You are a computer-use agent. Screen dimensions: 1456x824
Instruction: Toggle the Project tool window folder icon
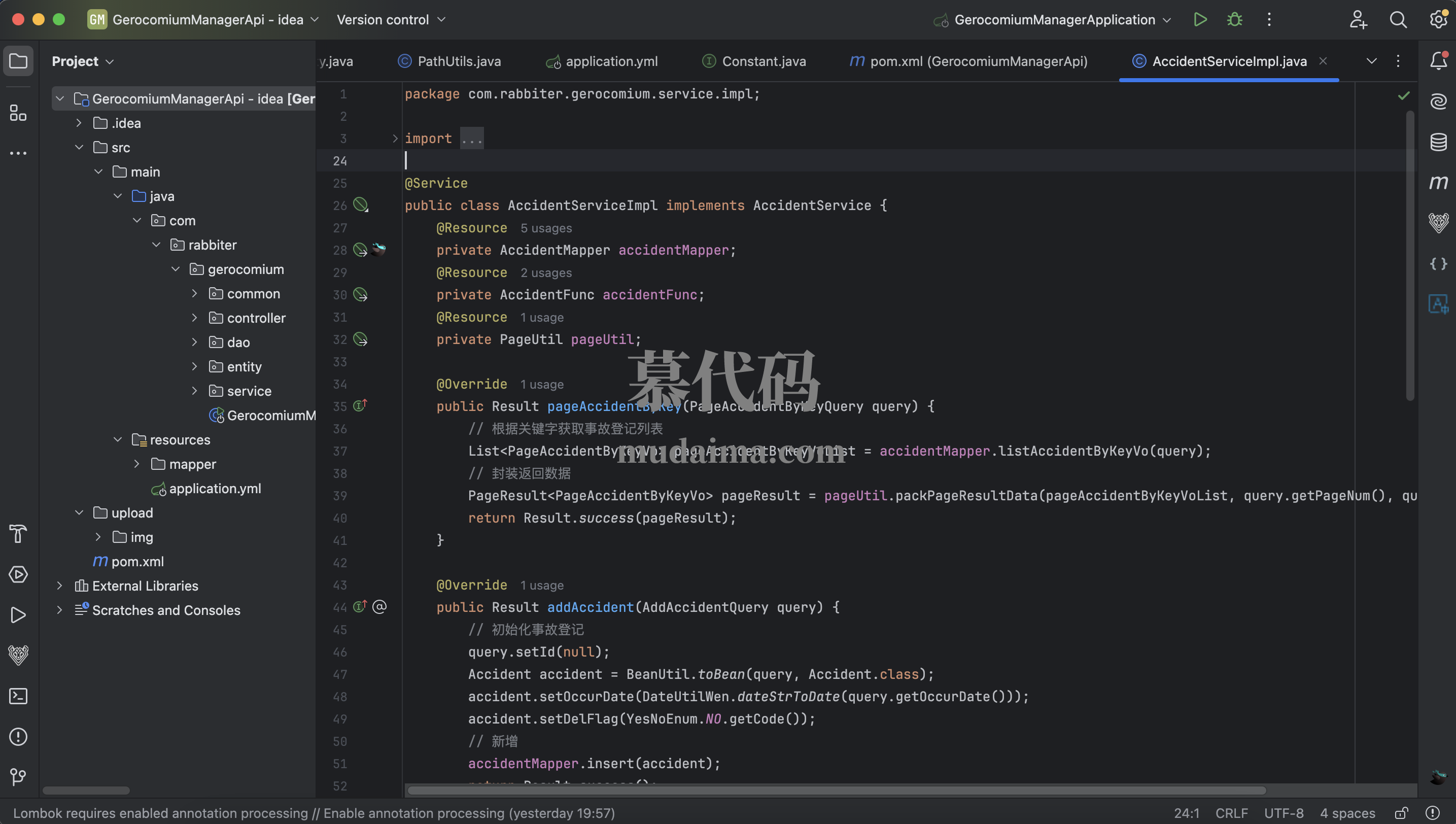click(x=18, y=60)
